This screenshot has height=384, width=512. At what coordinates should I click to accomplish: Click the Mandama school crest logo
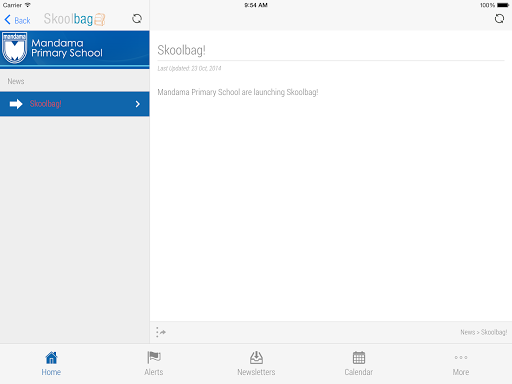(14, 48)
